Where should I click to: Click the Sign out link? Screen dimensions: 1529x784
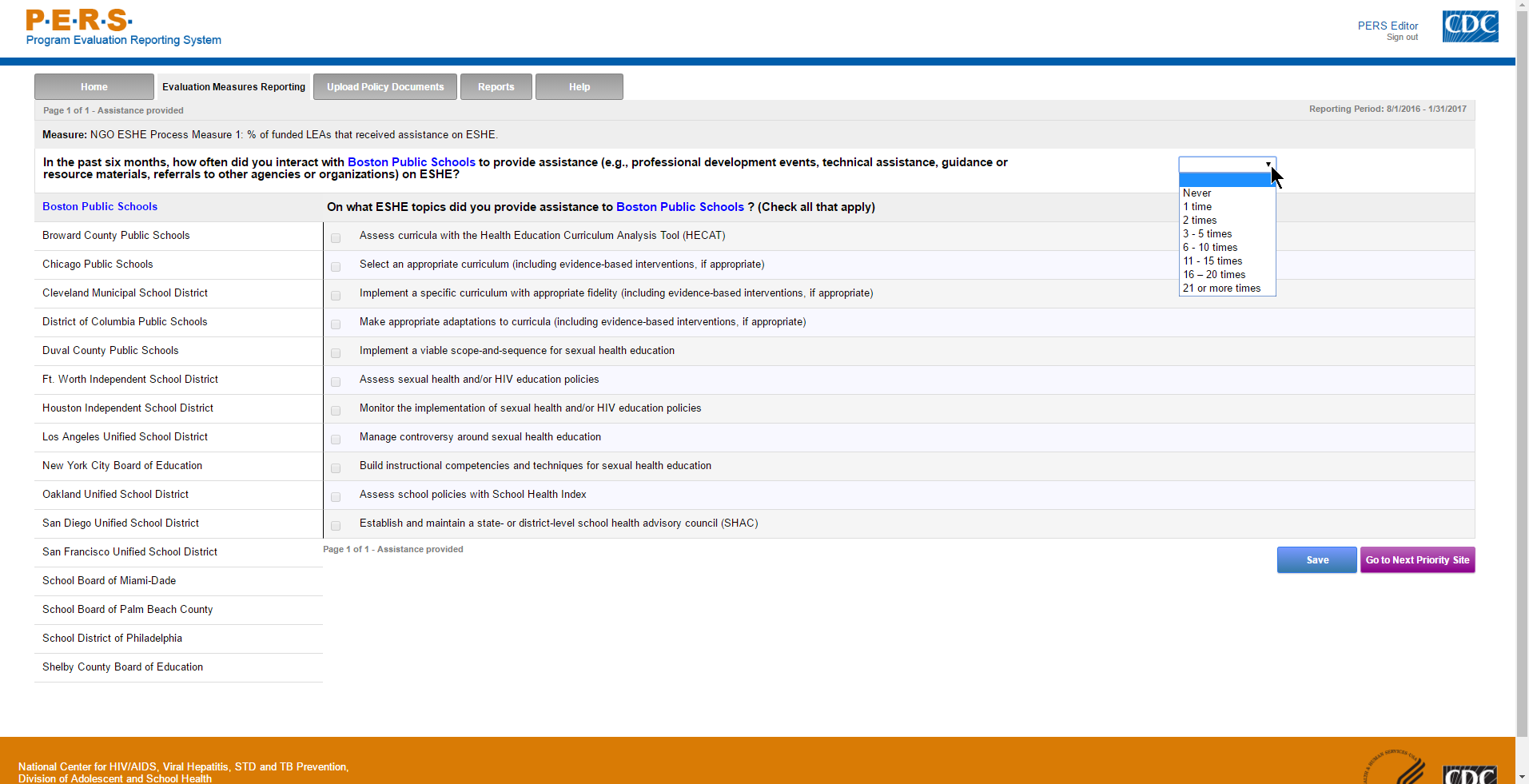pyautogui.click(x=1402, y=38)
